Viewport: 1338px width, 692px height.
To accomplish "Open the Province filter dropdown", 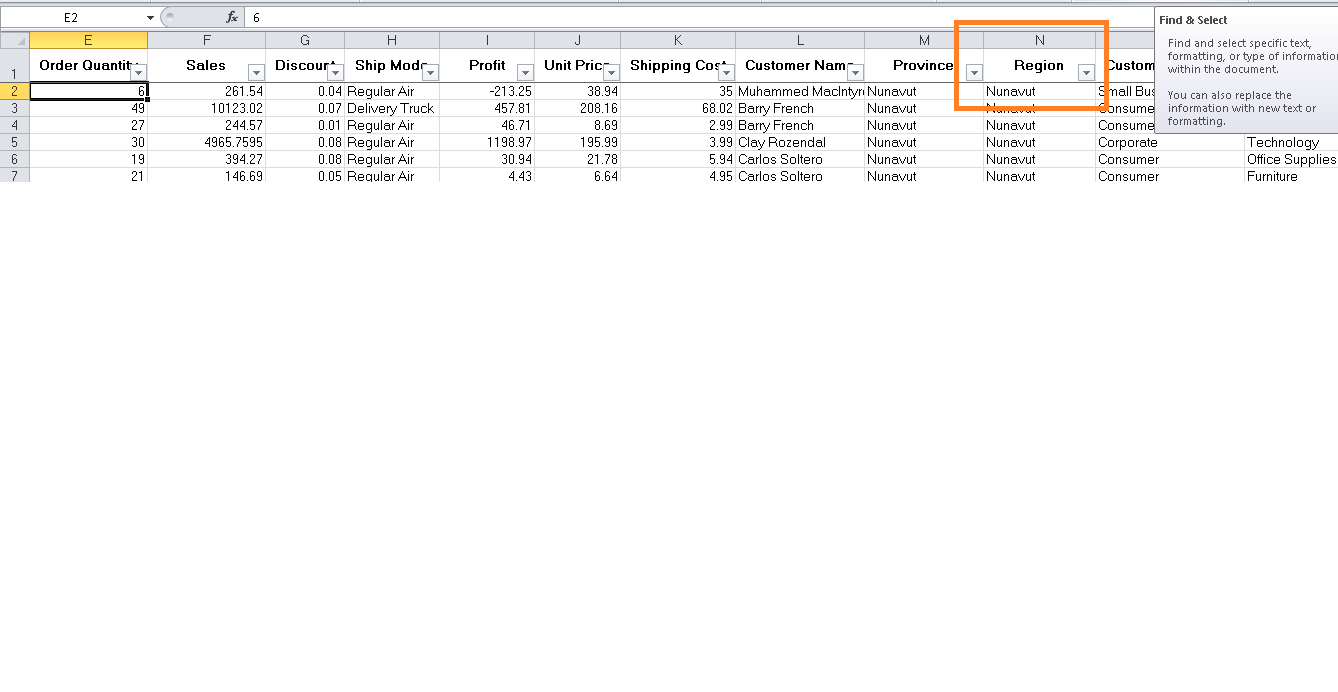I will pyautogui.click(x=972, y=71).
